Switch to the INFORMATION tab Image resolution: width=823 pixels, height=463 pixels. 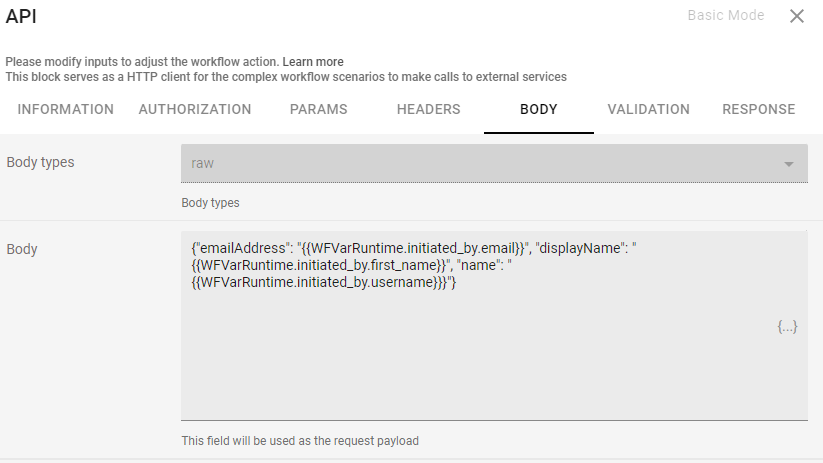tap(66, 109)
